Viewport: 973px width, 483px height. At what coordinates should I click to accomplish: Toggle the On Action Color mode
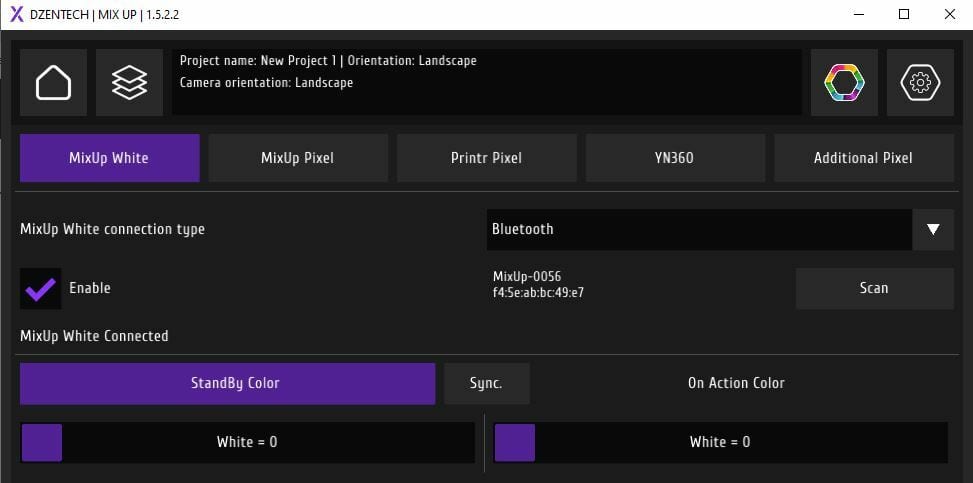click(x=736, y=384)
